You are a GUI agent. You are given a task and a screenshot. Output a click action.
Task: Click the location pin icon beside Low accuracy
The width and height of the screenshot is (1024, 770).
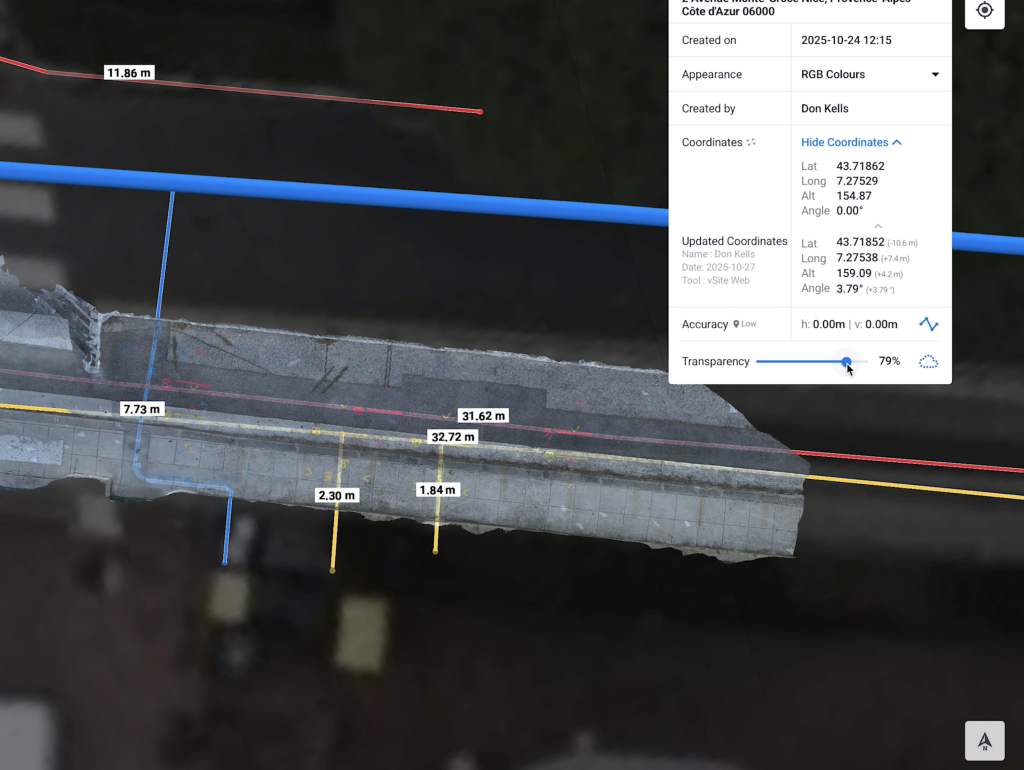click(737, 324)
